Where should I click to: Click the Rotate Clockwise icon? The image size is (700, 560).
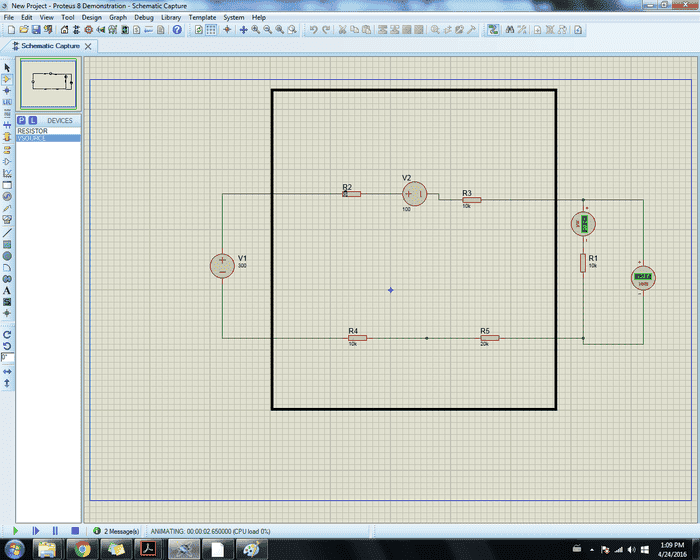[7, 334]
